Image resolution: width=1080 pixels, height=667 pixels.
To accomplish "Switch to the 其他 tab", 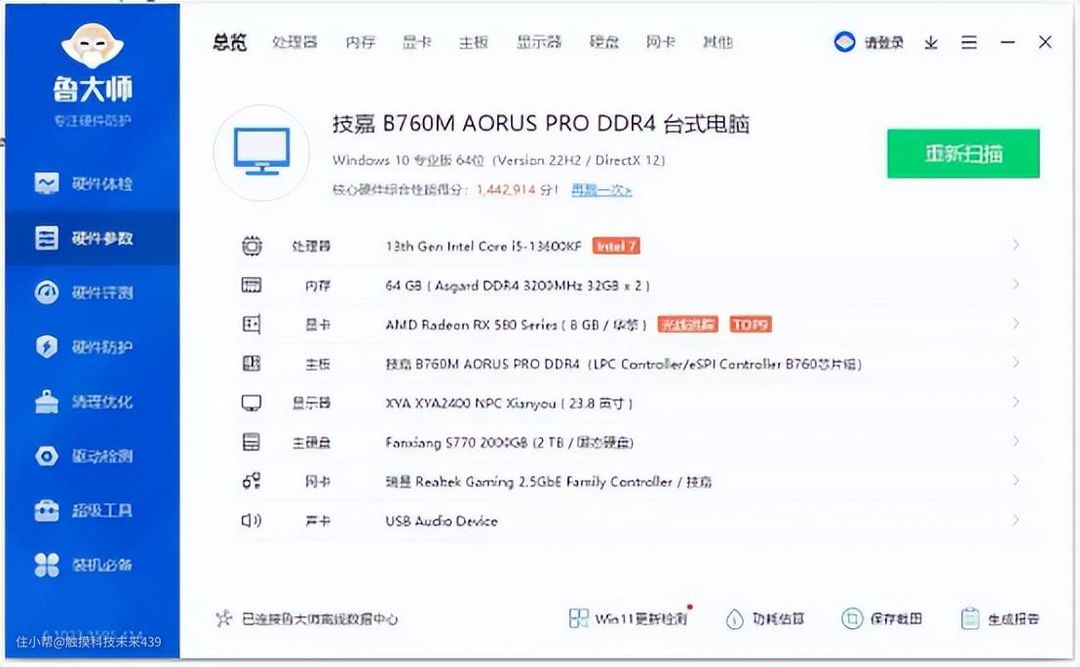I will click(x=717, y=43).
